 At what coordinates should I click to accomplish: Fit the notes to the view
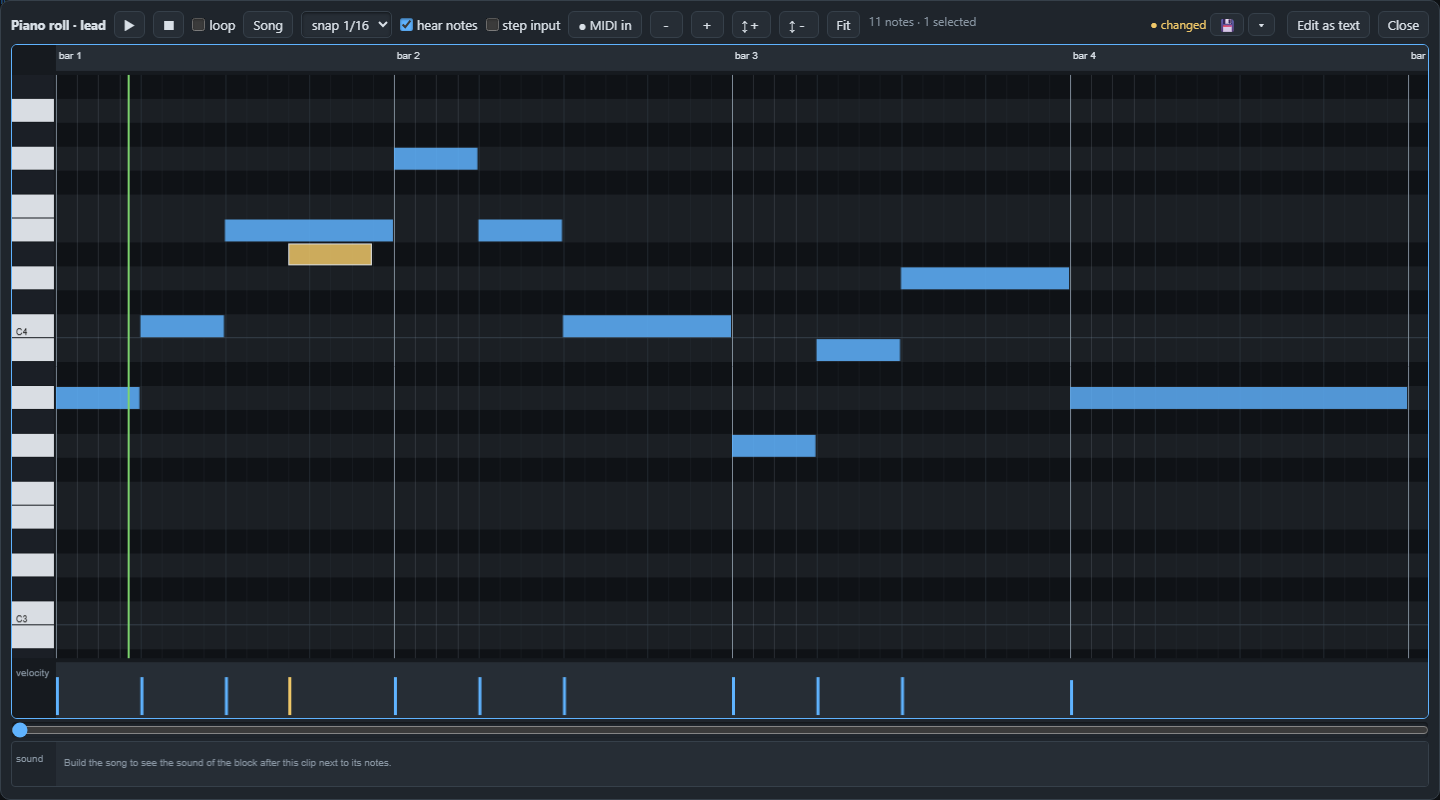coord(843,25)
